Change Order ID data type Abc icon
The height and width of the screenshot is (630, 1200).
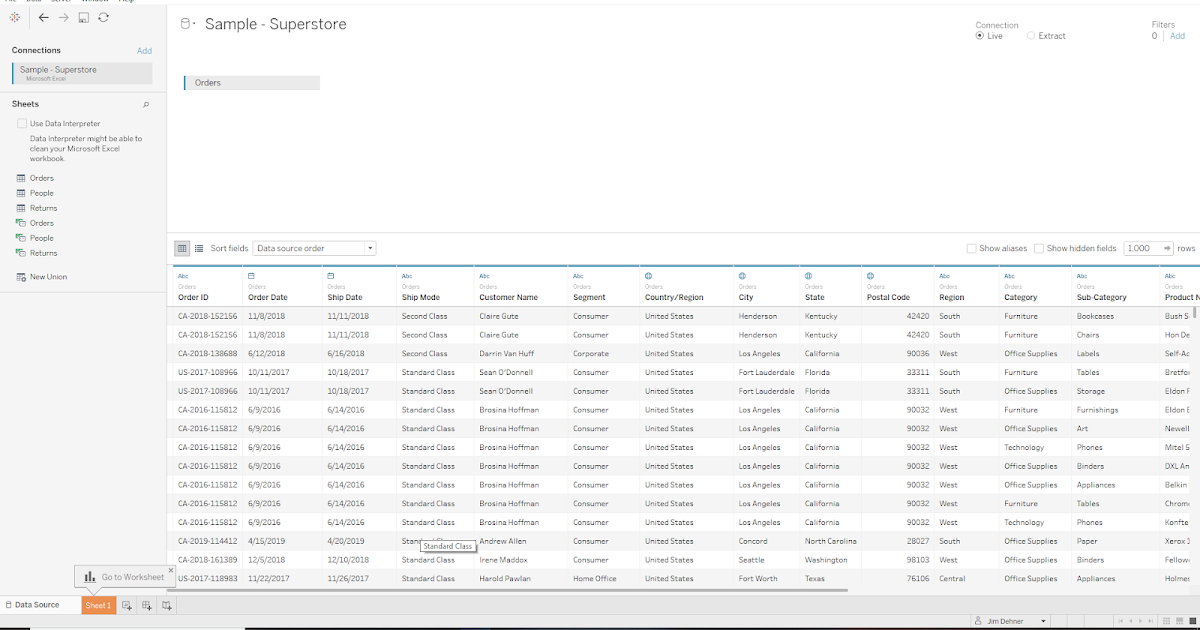[182, 276]
